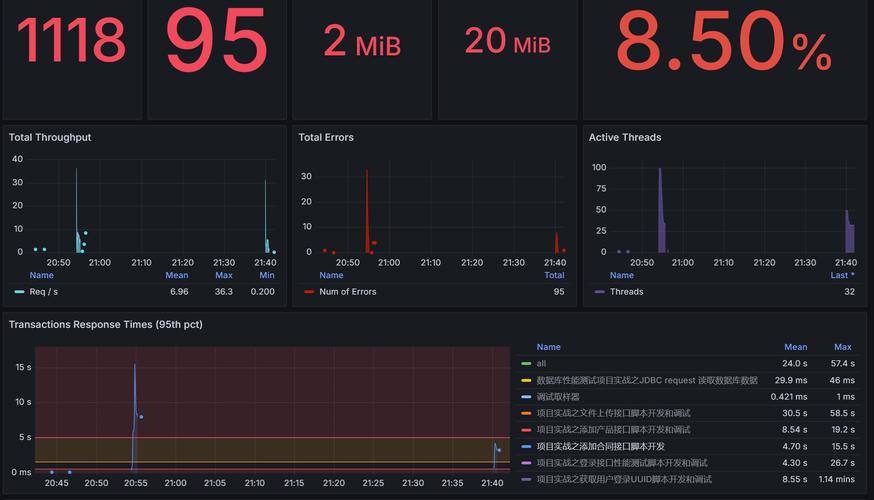Toggle the "all" series in the response times legend
The height and width of the screenshot is (500, 874).
point(541,364)
